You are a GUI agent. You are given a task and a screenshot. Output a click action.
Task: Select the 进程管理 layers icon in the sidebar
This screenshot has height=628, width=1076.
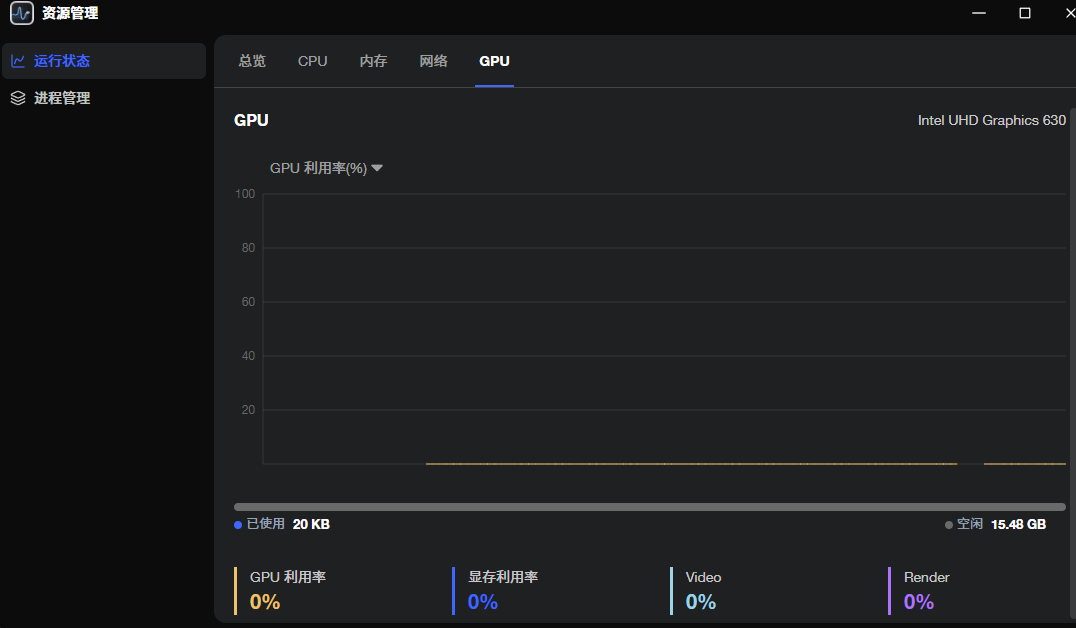[x=18, y=98]
